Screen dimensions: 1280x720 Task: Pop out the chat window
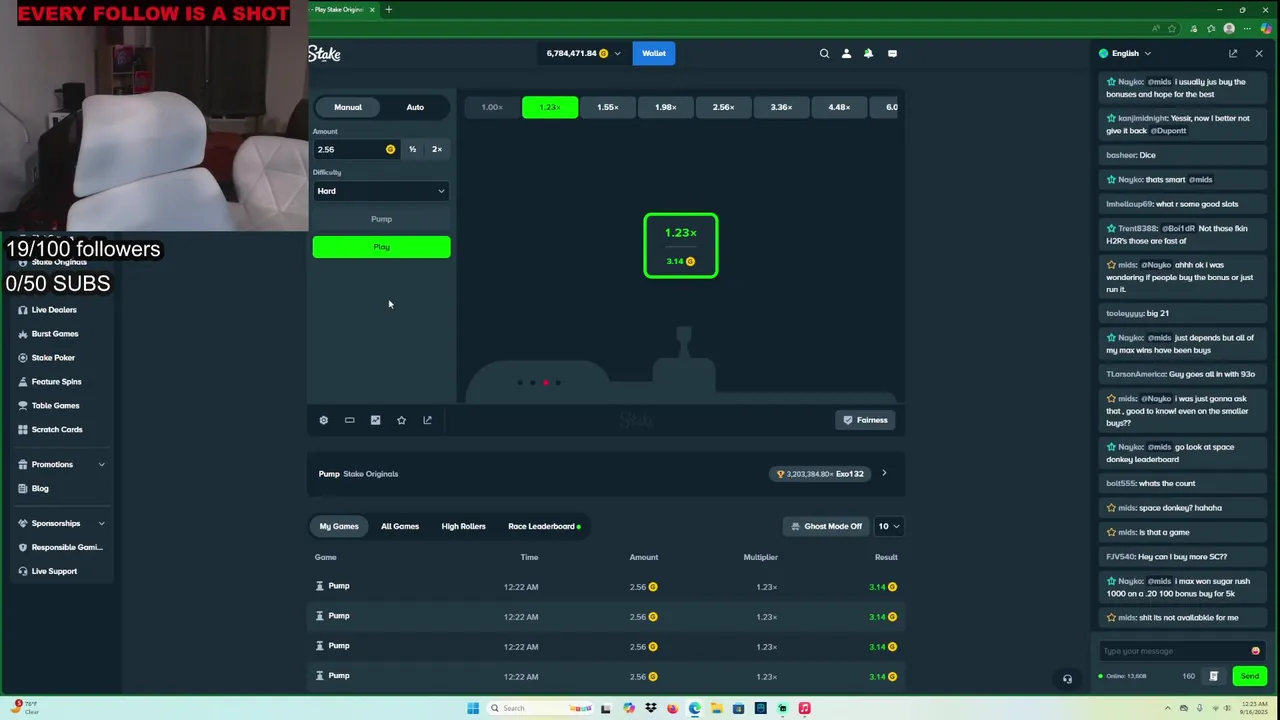pos(1233,53)
